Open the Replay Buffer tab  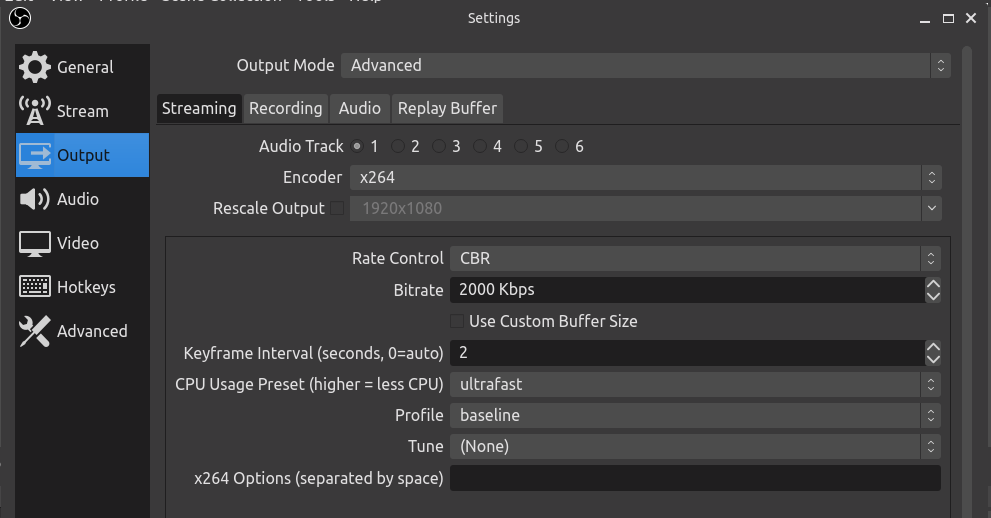tap(447, 108)
